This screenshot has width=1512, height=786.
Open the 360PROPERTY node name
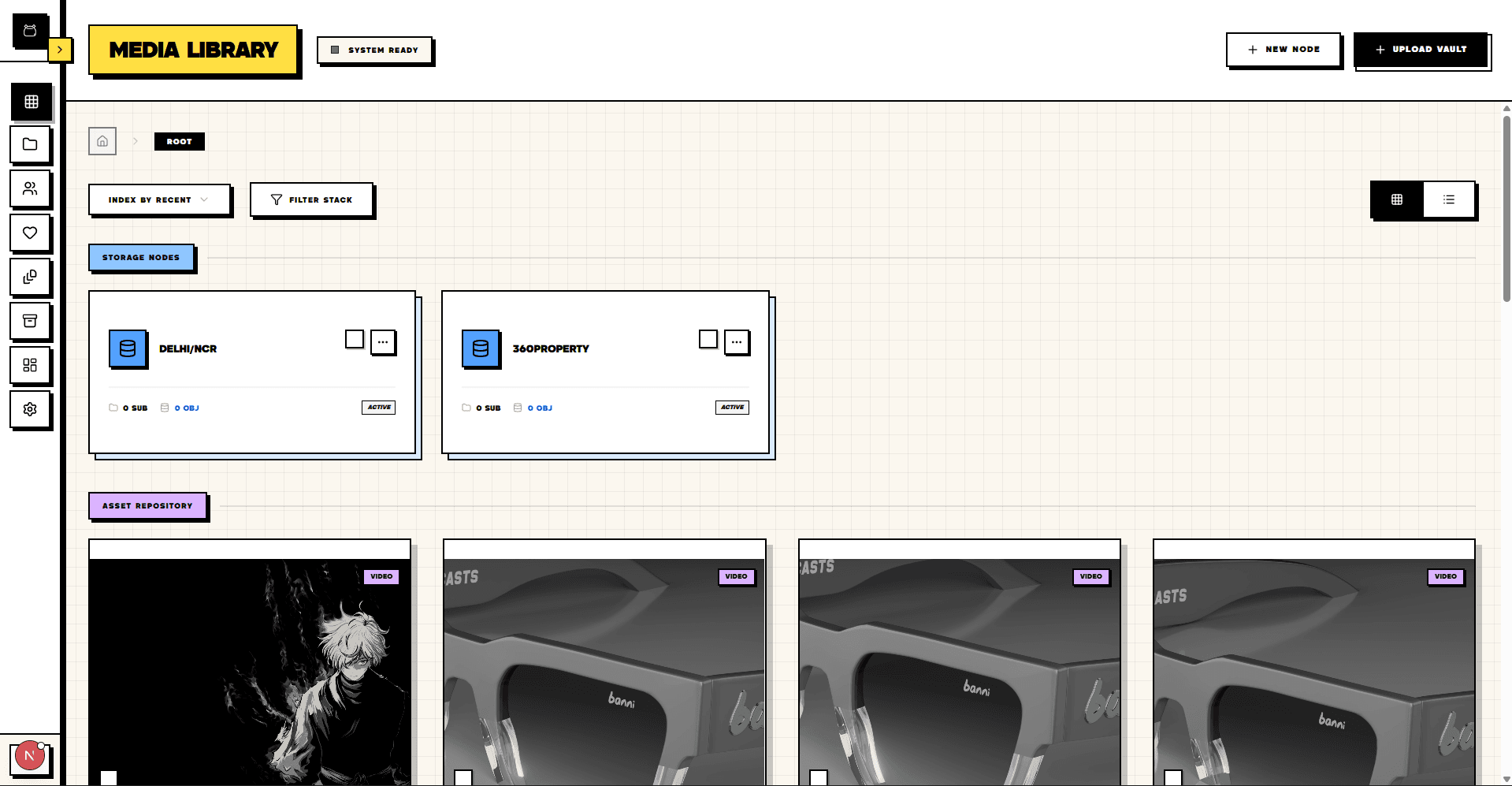point(551,348)
